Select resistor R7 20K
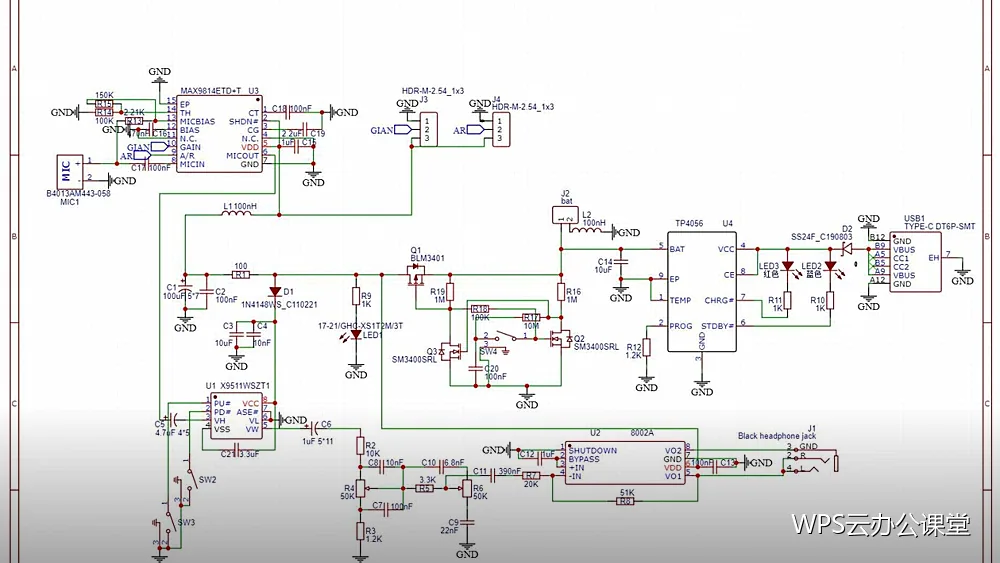 point(531,476)
